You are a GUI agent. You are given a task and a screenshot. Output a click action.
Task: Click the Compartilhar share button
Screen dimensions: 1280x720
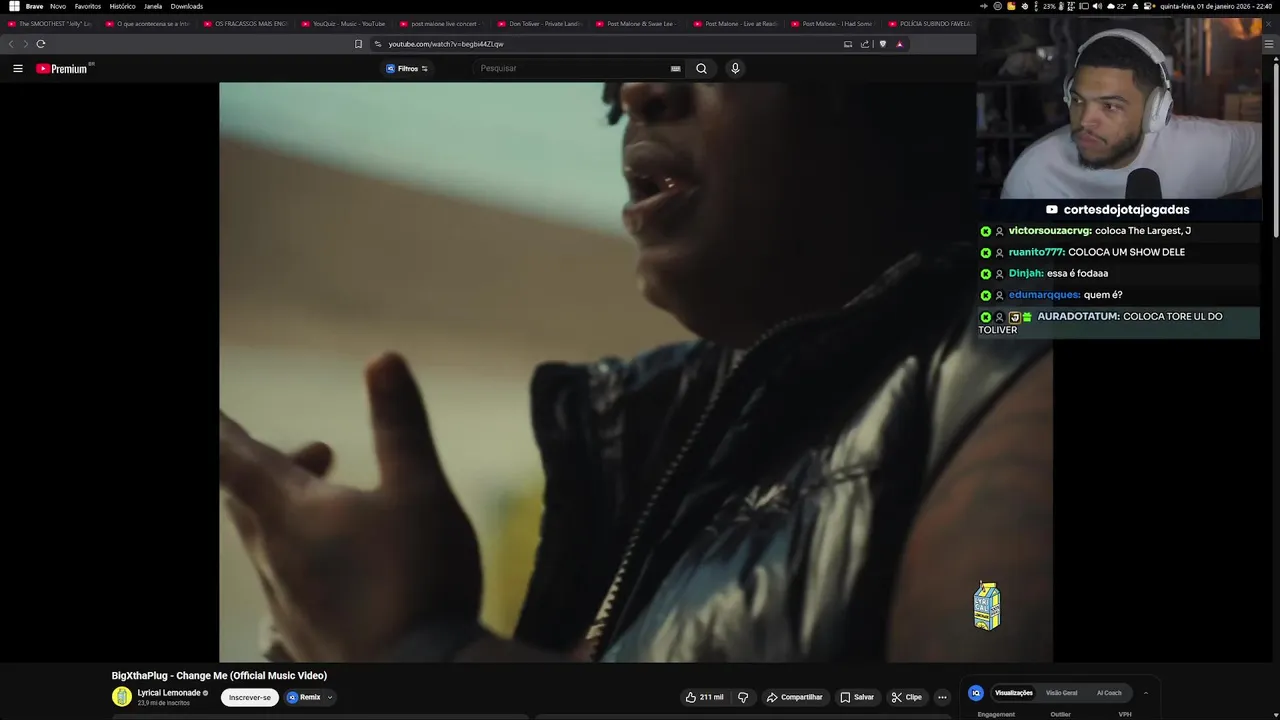point(795,697)
